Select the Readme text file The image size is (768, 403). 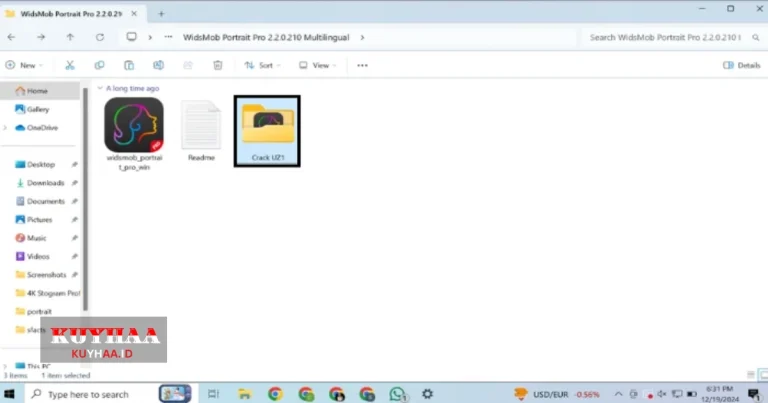[200, 127]
